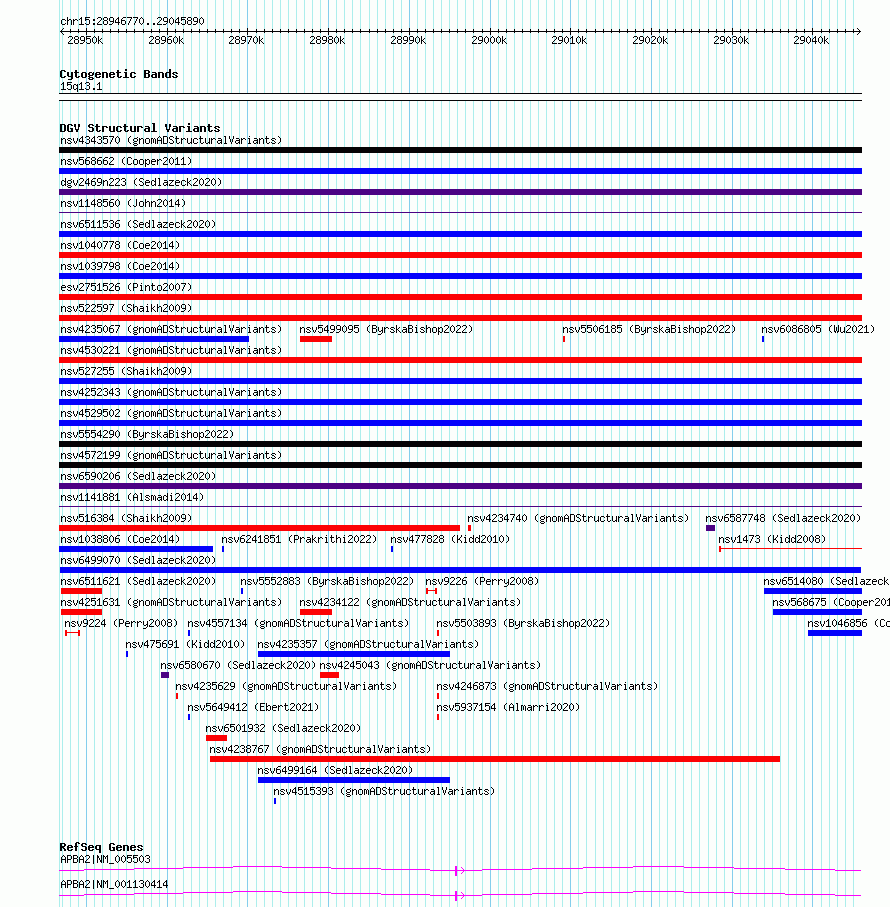Click the blue bar for nsv1038806
This screenshot has width=890, height=907.
coord(136,549)
